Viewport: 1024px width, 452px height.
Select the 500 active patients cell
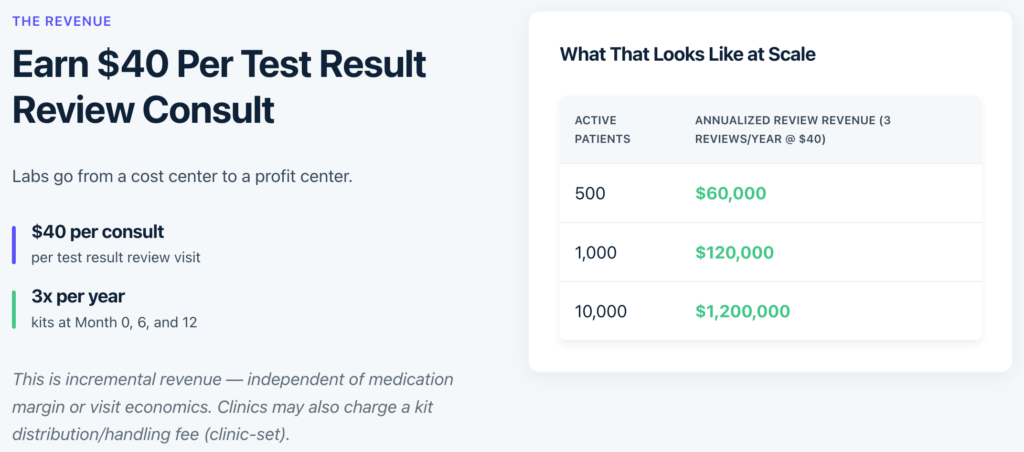(590, 193)
